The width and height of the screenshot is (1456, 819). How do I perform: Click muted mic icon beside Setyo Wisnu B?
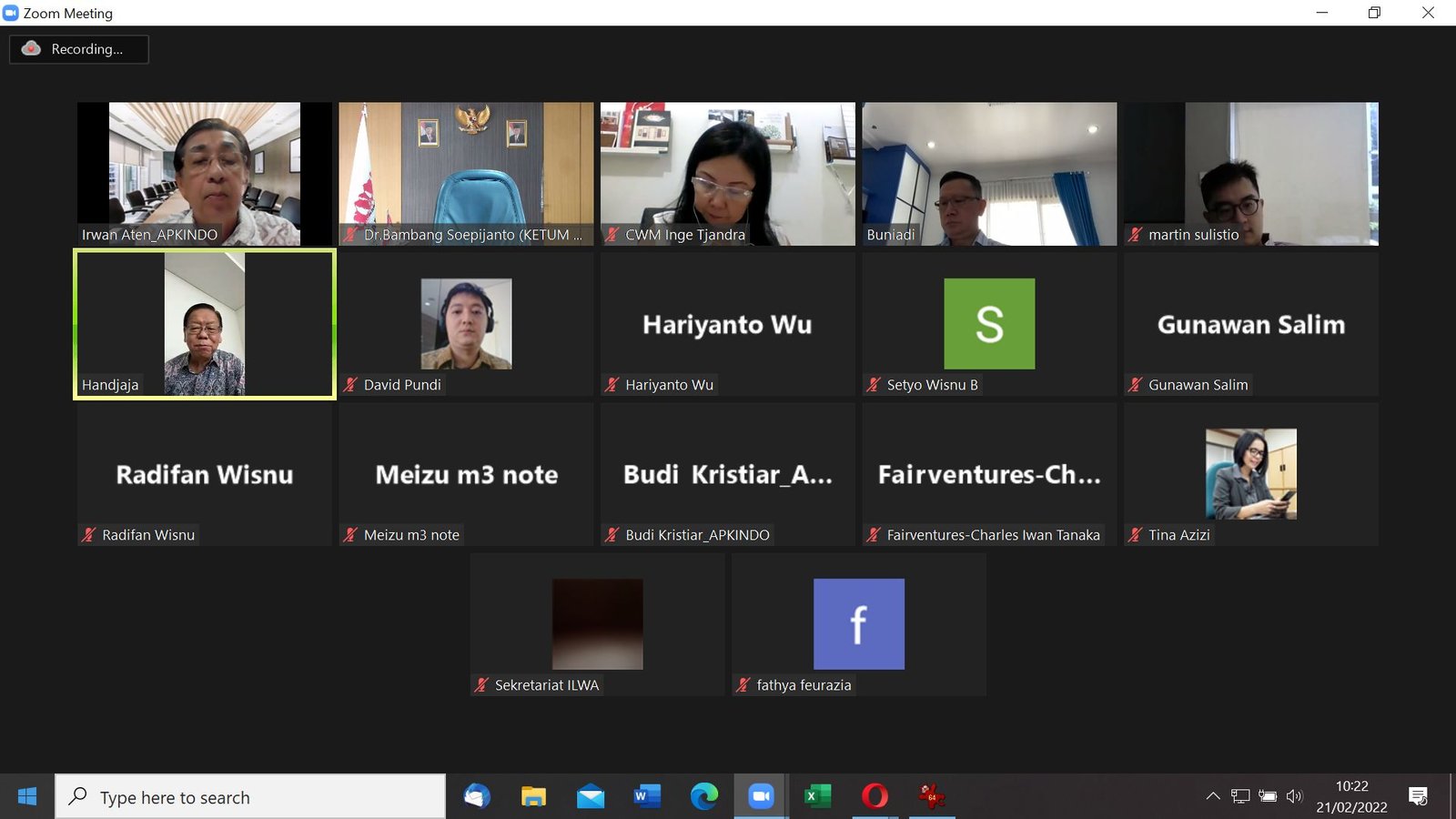(x=874, y=385)
